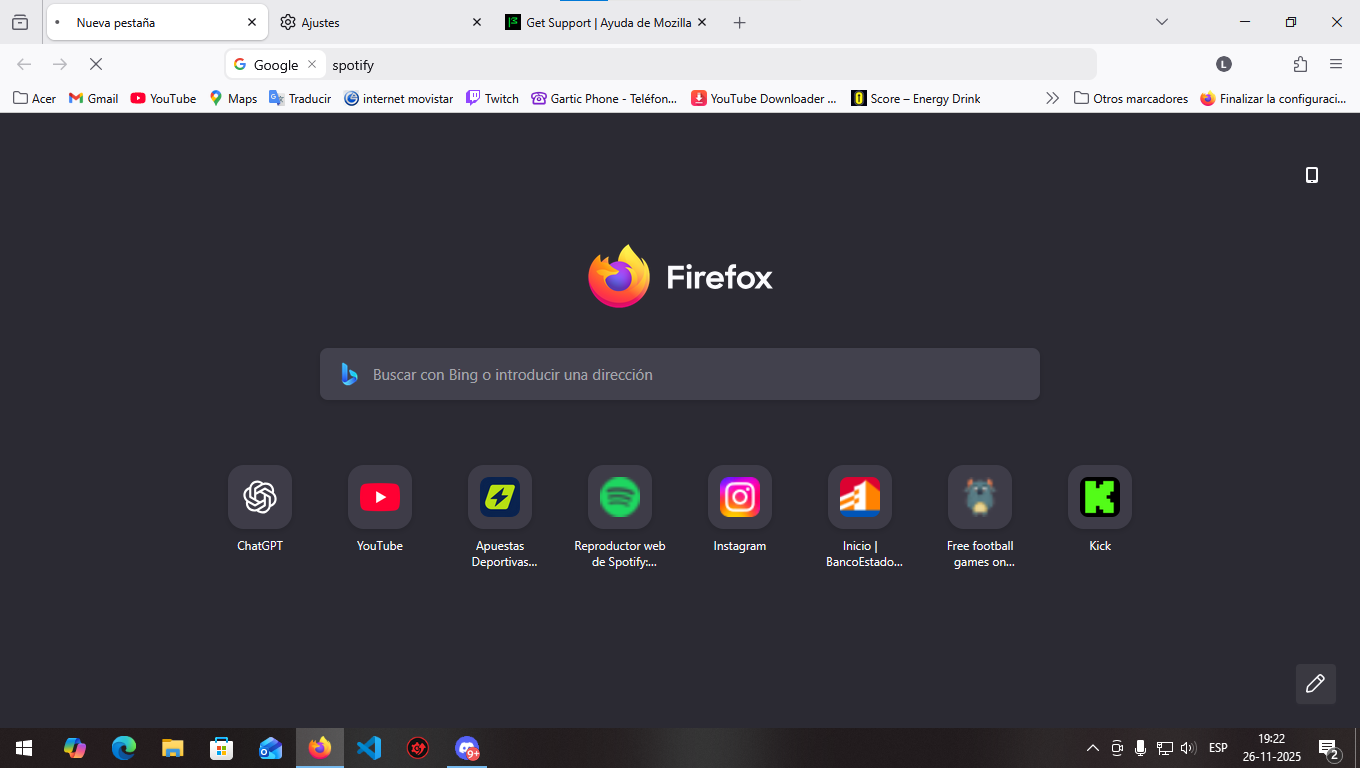Viewport: 1360px width, 768px height.
Task: Show more bookmarks with the chevron
Action: [1052, 98]
